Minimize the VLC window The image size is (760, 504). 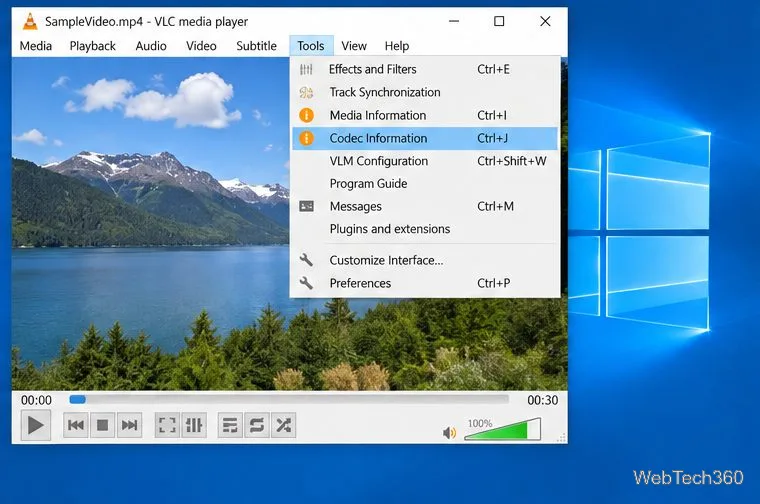[454, 21]
